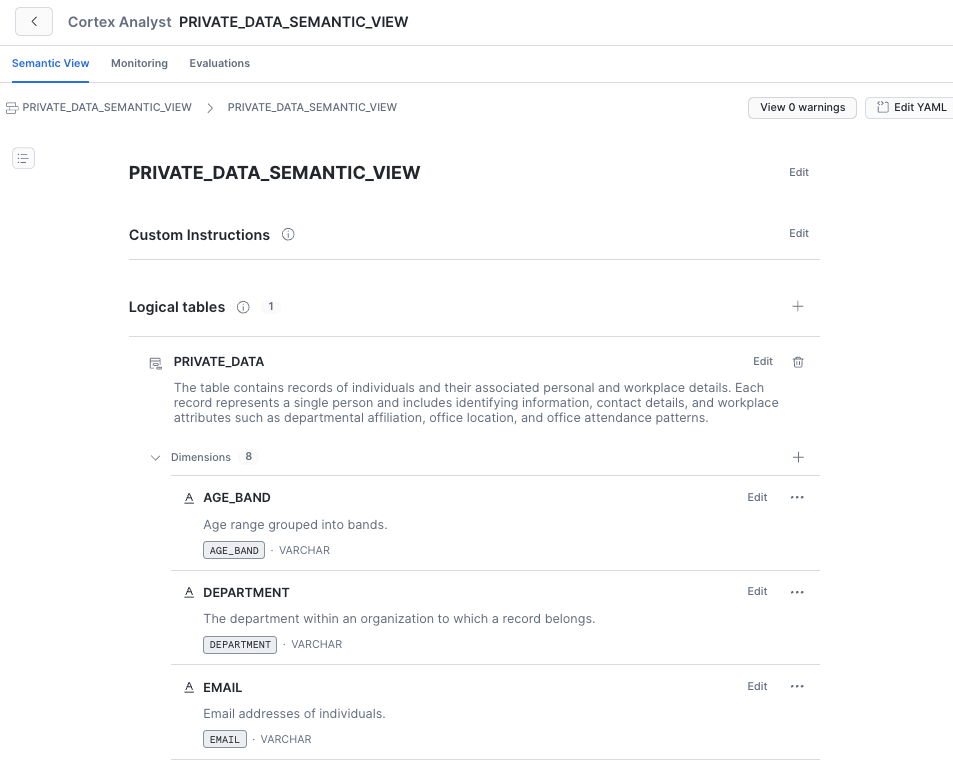The width and height of the screenshot is (953, 764).
Task: Click the breadcrumb chevron separator
Action: tap(210, 108)
